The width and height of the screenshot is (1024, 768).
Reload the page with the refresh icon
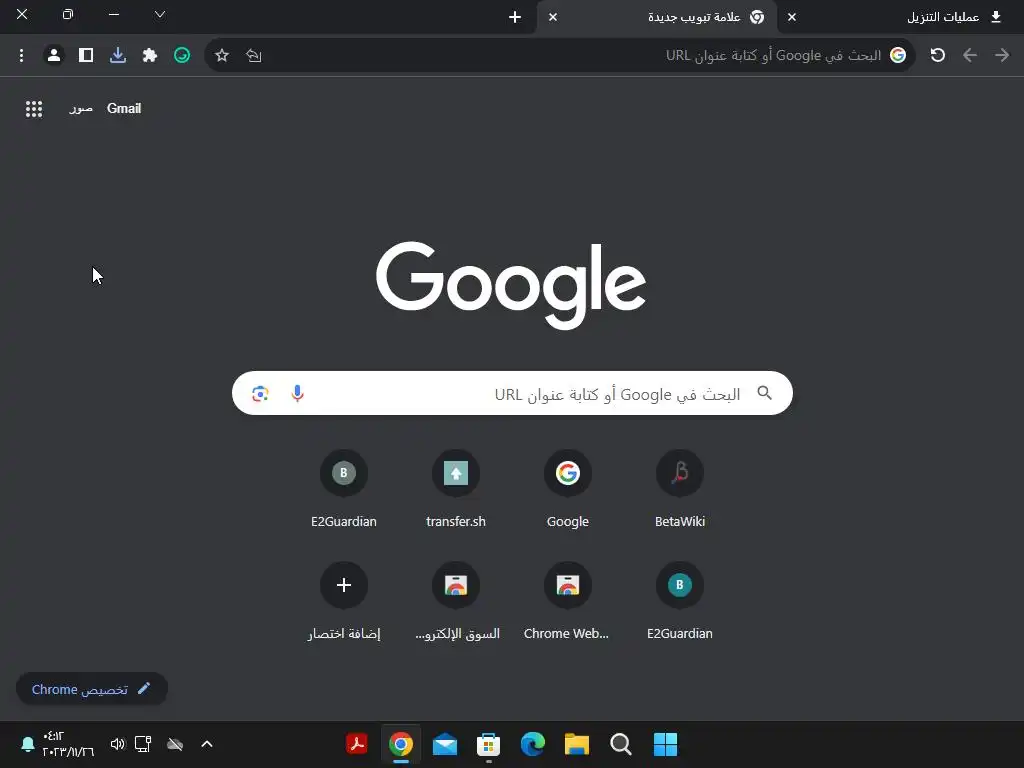(x=938, y=56)
